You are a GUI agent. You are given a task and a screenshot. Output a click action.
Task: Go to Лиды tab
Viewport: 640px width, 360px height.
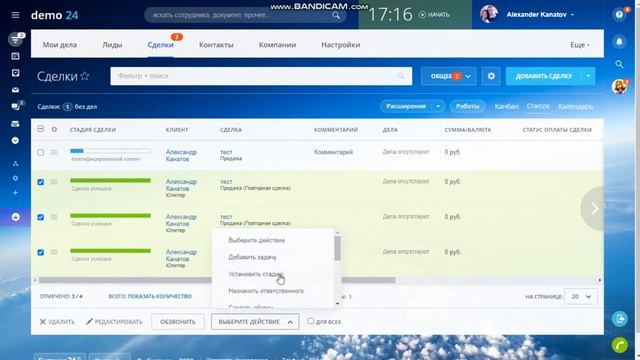pyautogui.click(x=112, y=45)
